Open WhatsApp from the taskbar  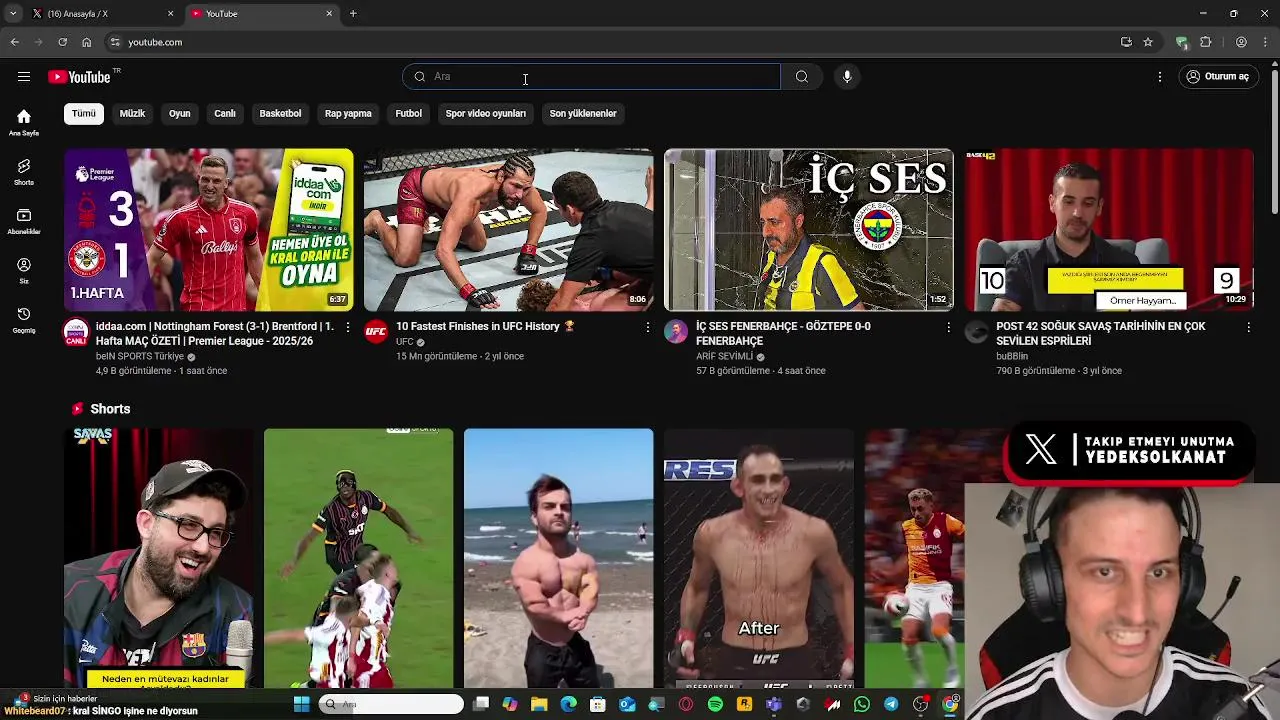(x=862, y=704)
